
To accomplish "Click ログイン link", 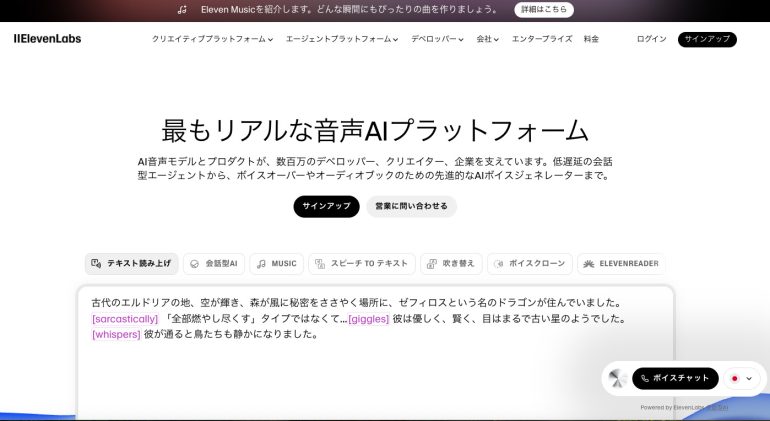I will pyautogui.click(x=651, y=39).
